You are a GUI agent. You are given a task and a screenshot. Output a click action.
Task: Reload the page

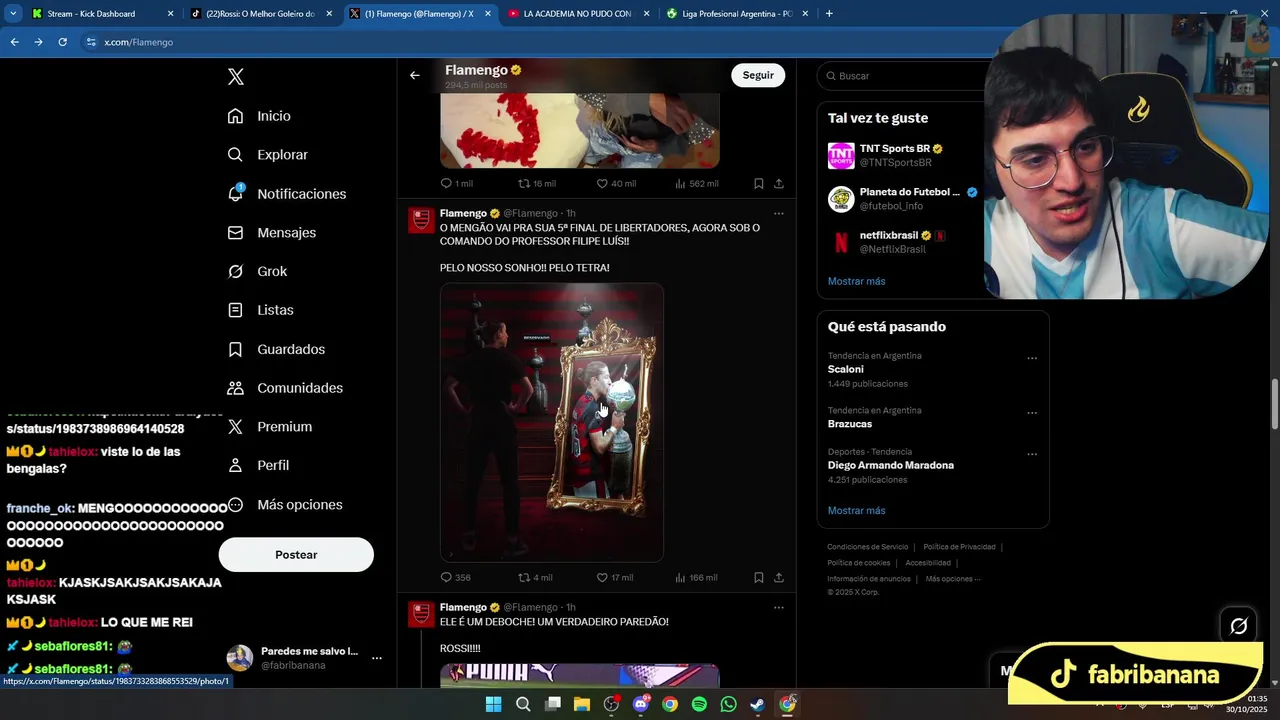[x=62, y=42]
